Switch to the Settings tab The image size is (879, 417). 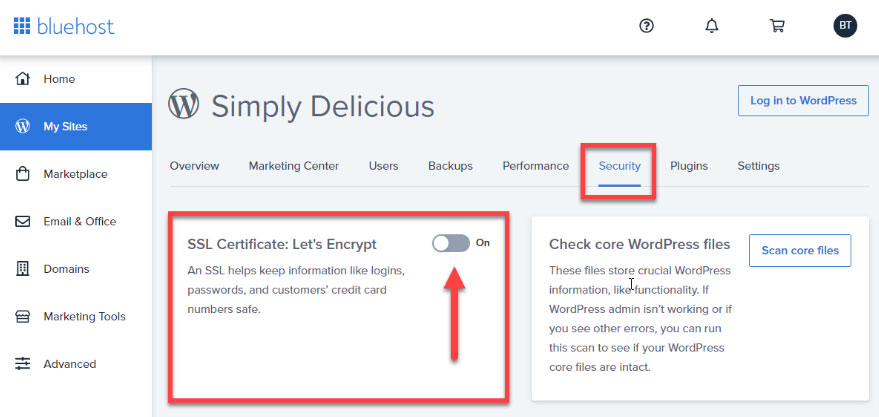(758, 166)
